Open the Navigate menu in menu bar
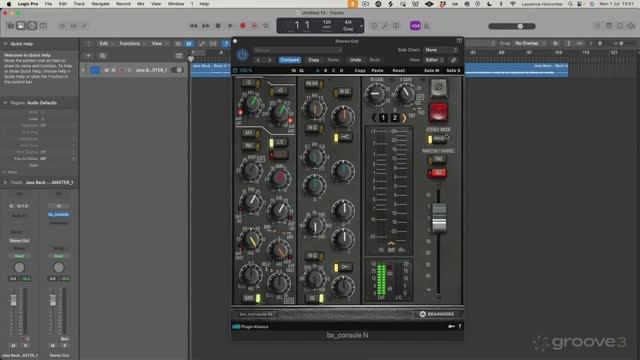 pyautogui.click(x=100, y=4)
